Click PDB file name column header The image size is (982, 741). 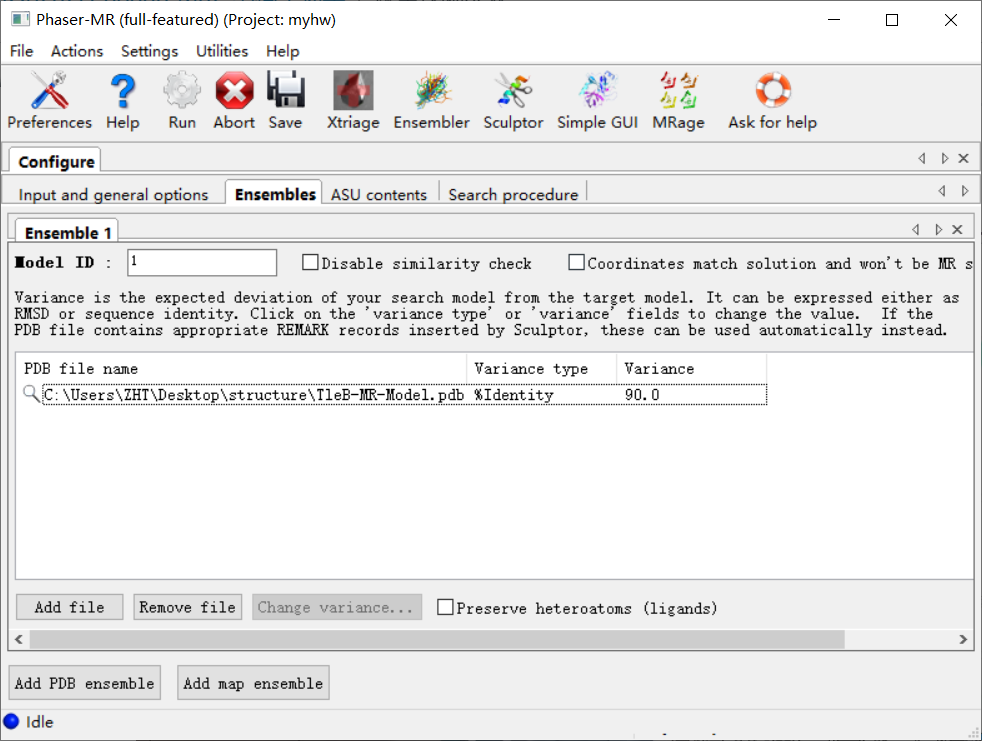(x=241, y=368)
